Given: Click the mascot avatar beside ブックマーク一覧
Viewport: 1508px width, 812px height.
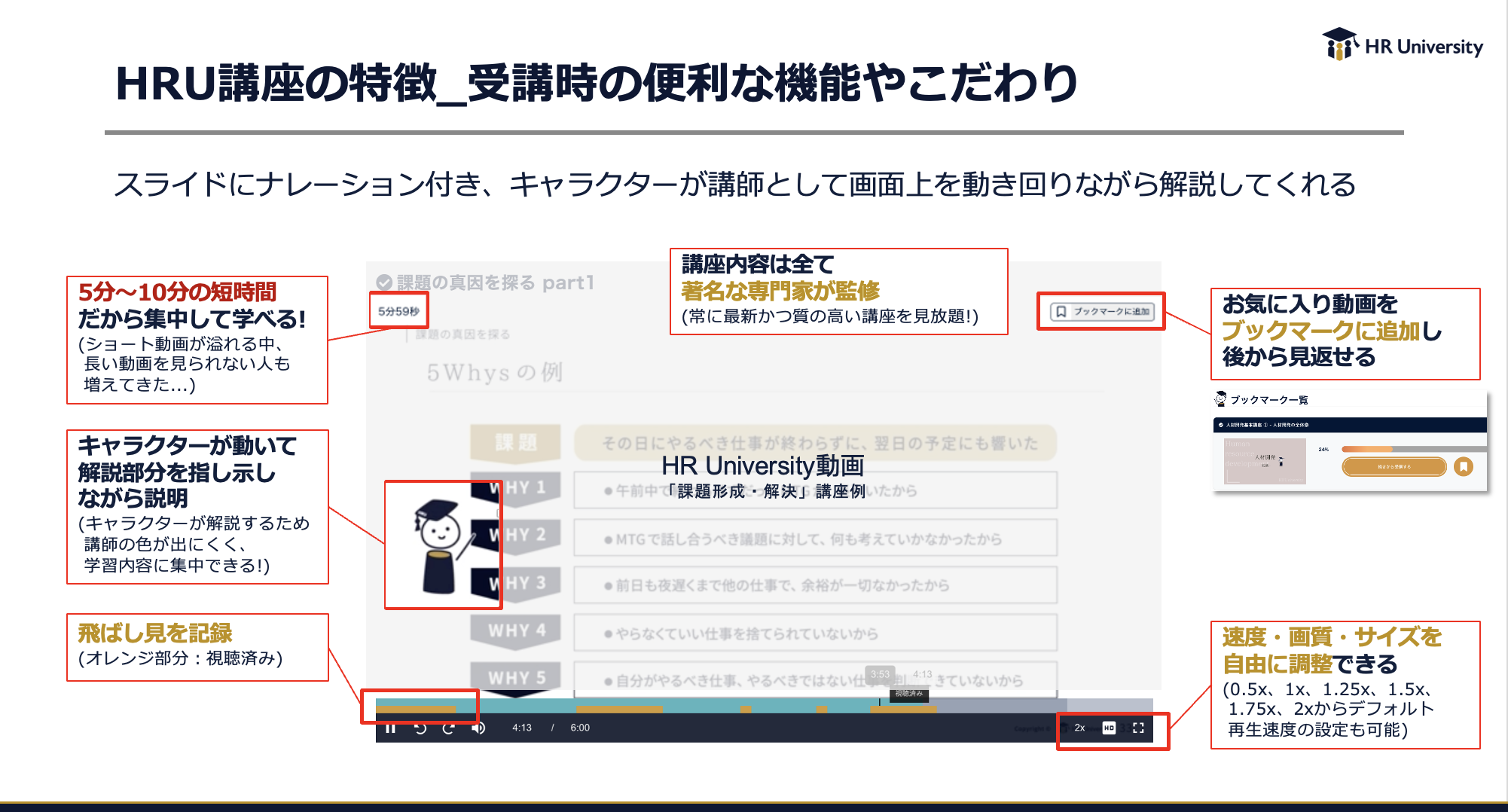Looking at the screenshot, I should [1220, 399].
